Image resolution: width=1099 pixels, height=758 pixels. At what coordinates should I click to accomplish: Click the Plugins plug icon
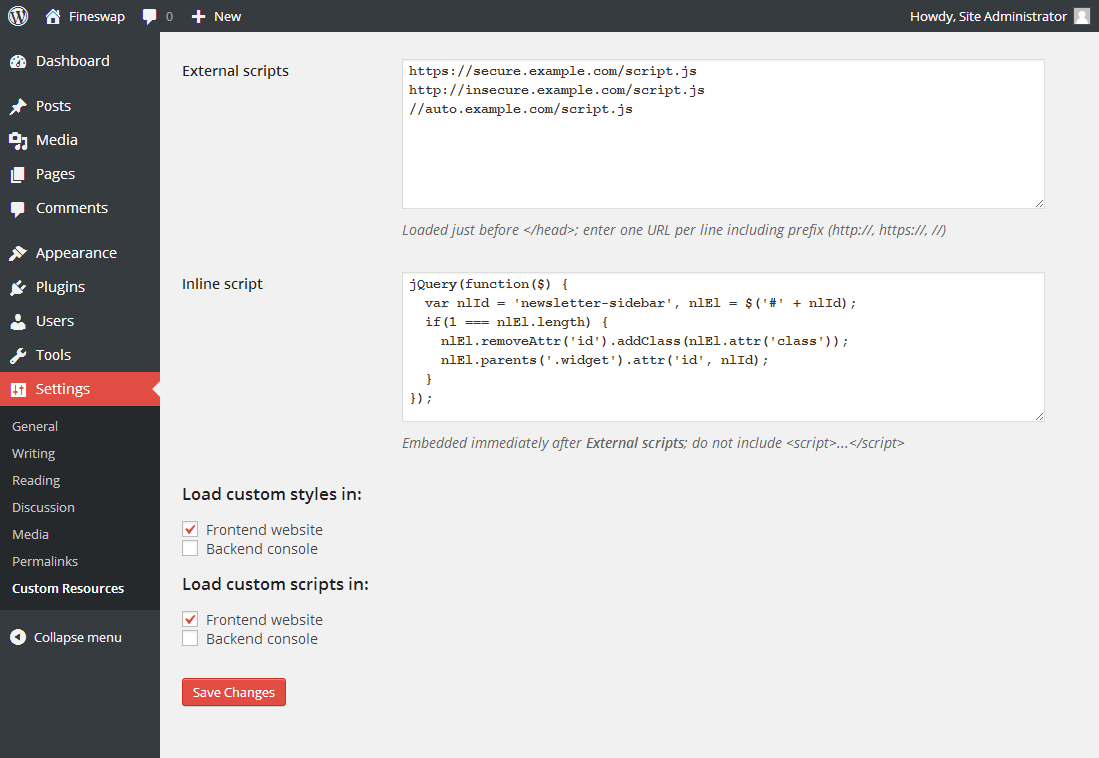[x=18, y=287]
